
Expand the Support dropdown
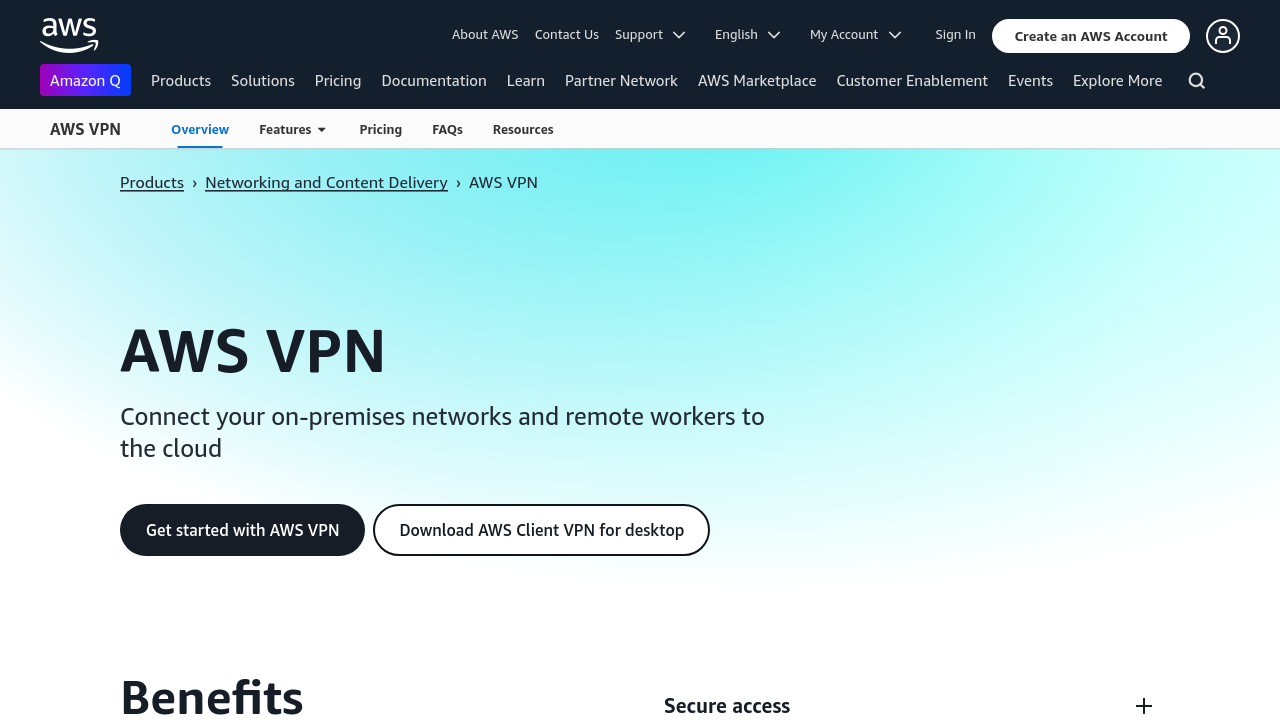click(x=650, y=35)
